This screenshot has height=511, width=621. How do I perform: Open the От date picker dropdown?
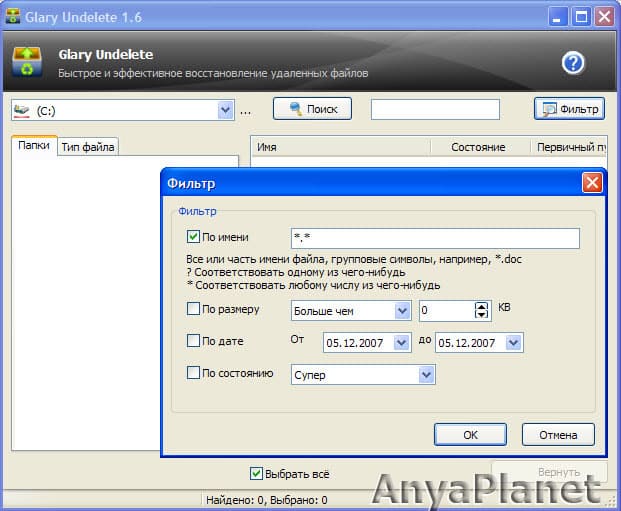[x=401, y=343]
